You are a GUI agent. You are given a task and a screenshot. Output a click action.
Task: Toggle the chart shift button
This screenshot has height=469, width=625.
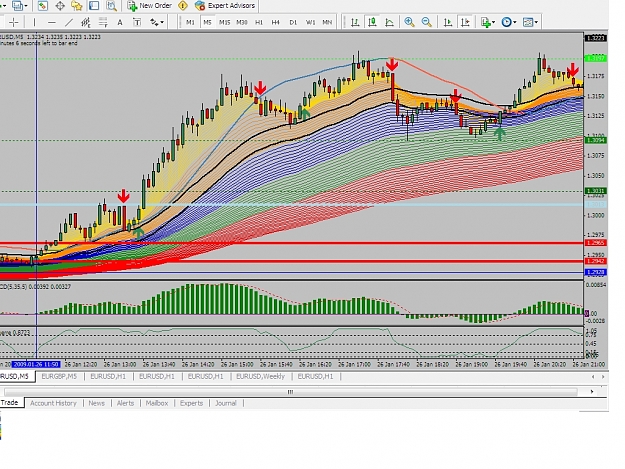coord(465,22)
